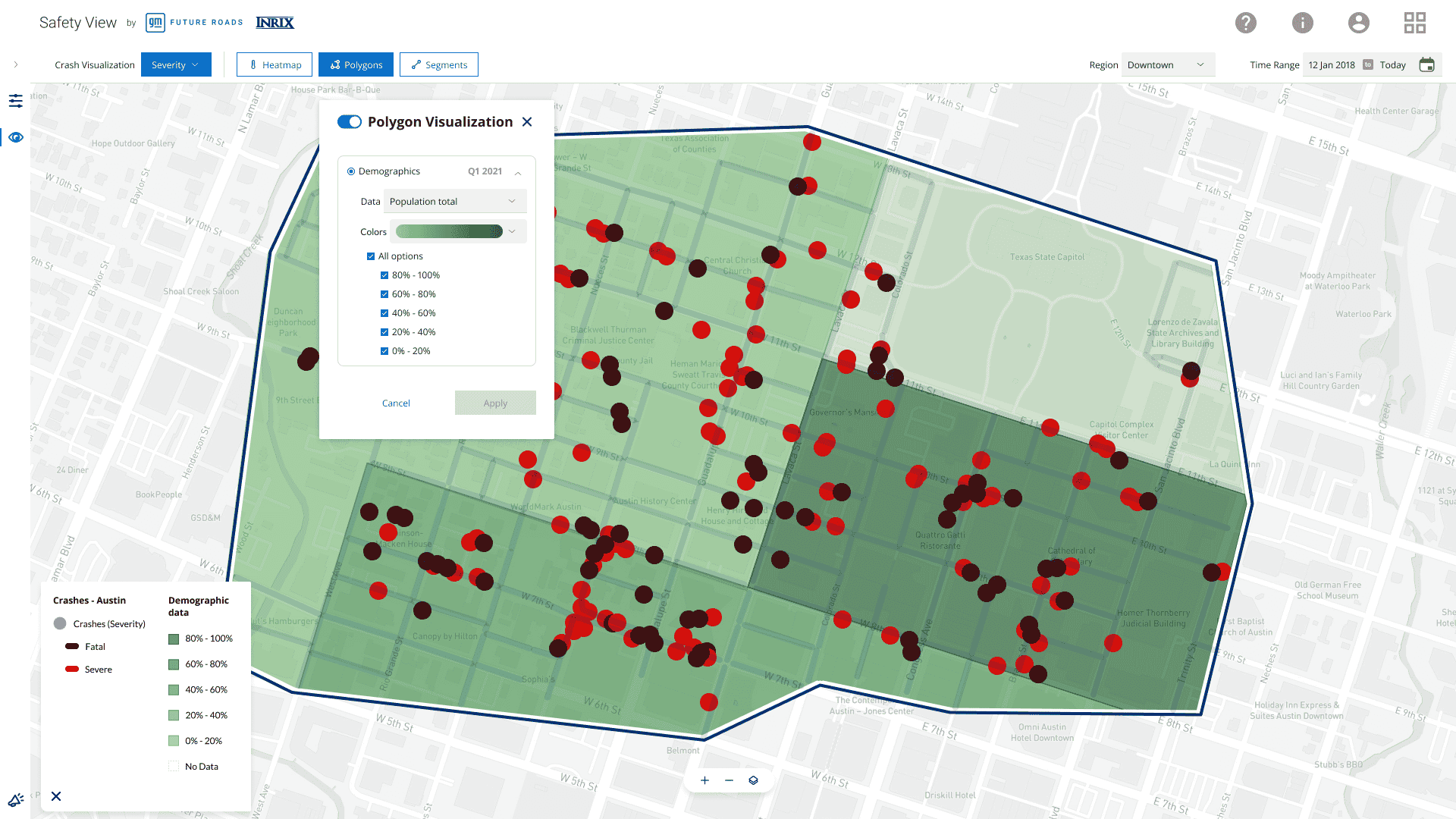
Task: Collapse the Demographics section chevron
Action: [x=518, y=173]
